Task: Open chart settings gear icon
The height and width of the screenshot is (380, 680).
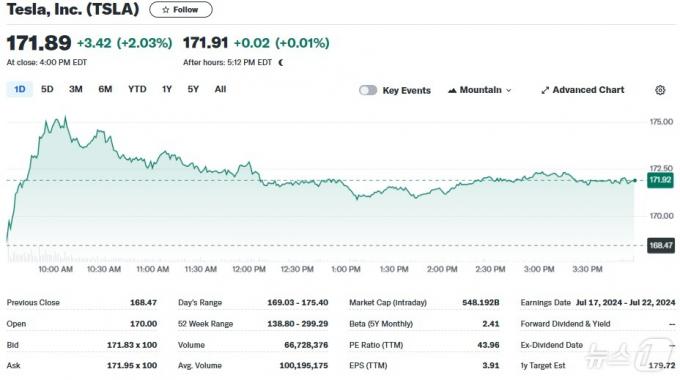Action: pyautogui.click(x=660, y=90)
